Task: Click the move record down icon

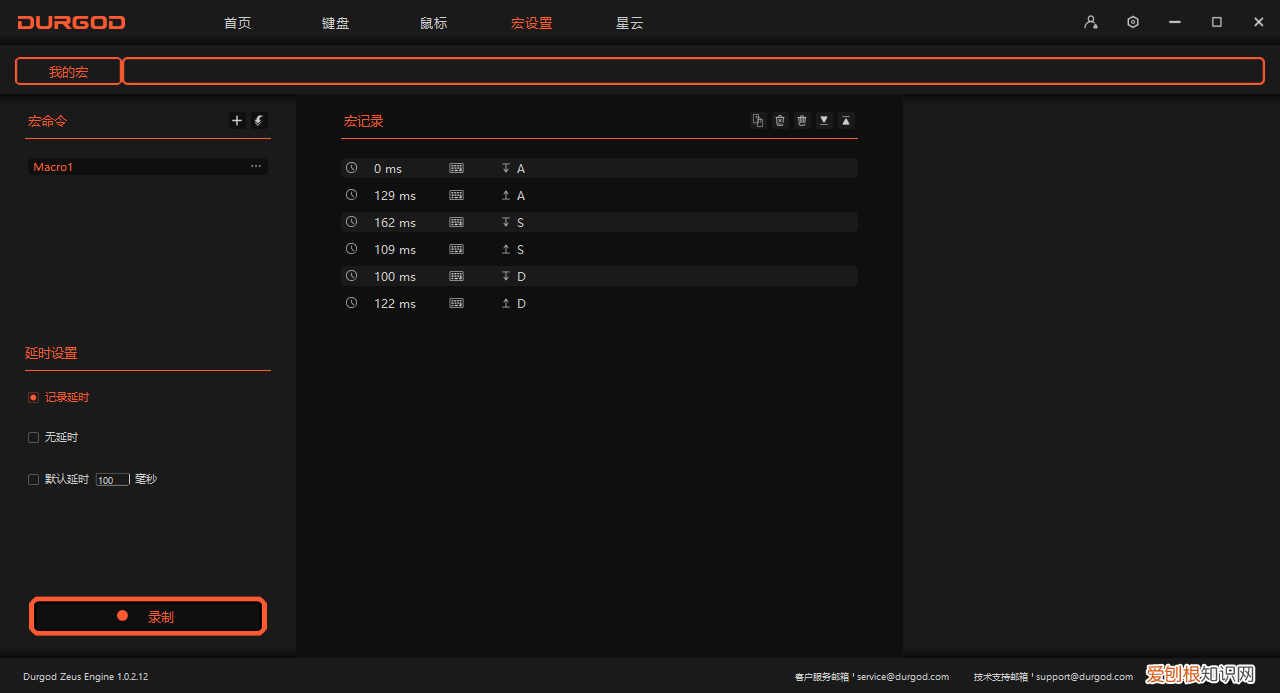Action: 823,120
